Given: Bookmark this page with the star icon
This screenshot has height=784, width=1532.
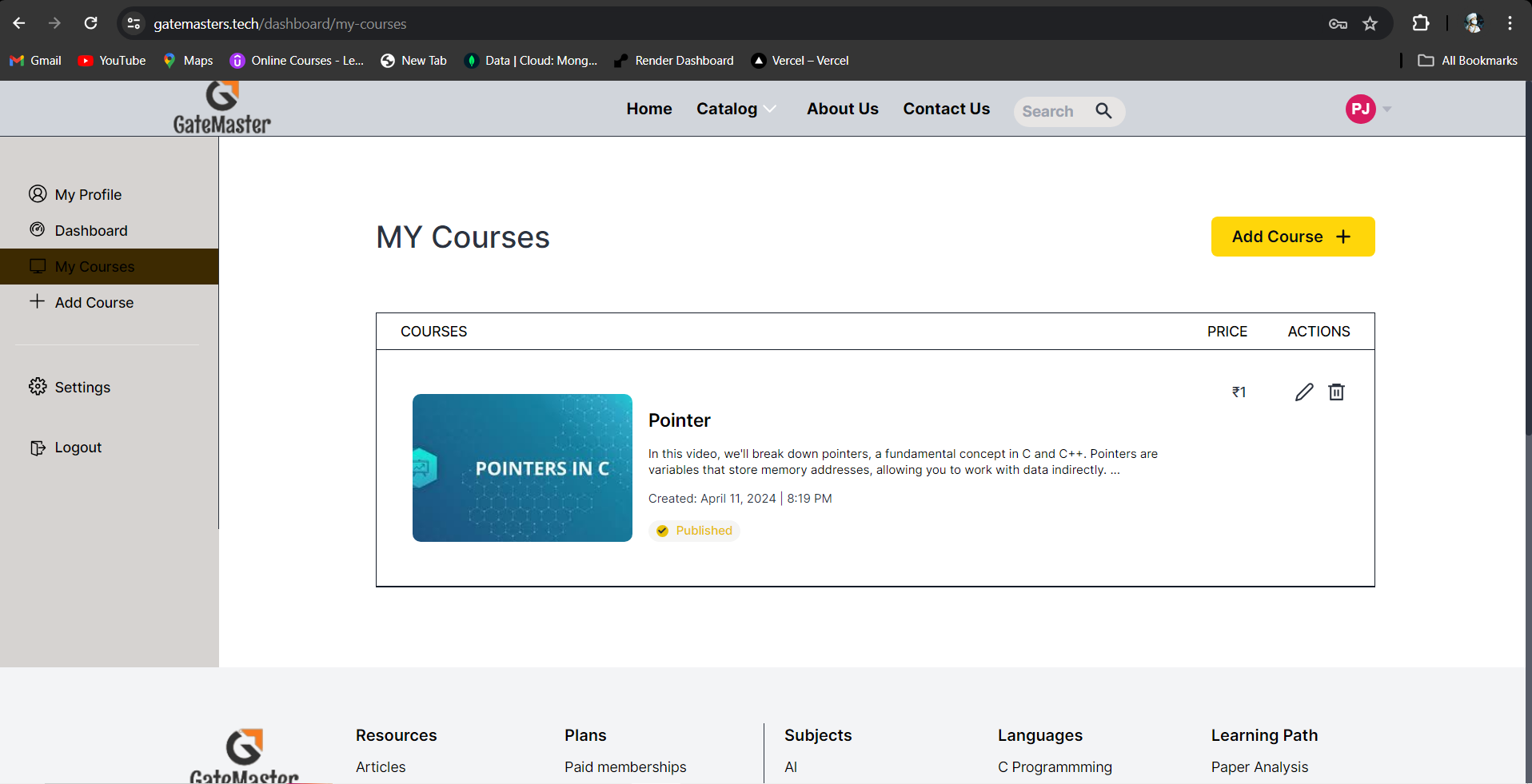Looking at the screenshot, I should (x=1370, y=24).
